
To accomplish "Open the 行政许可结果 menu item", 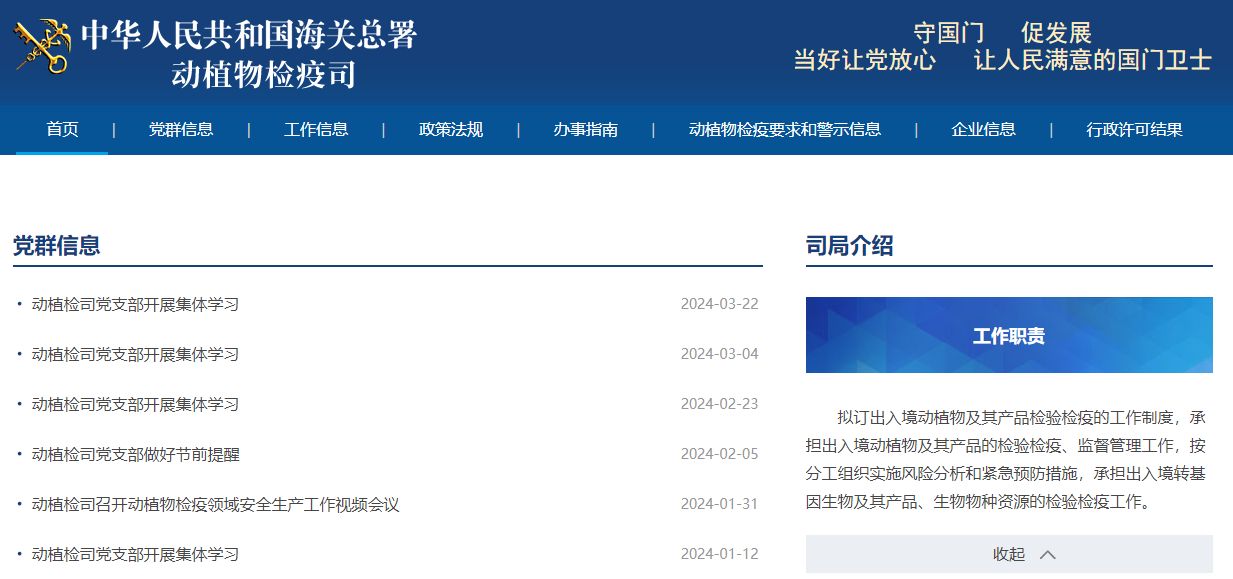I will click(x=1135, y=129).
